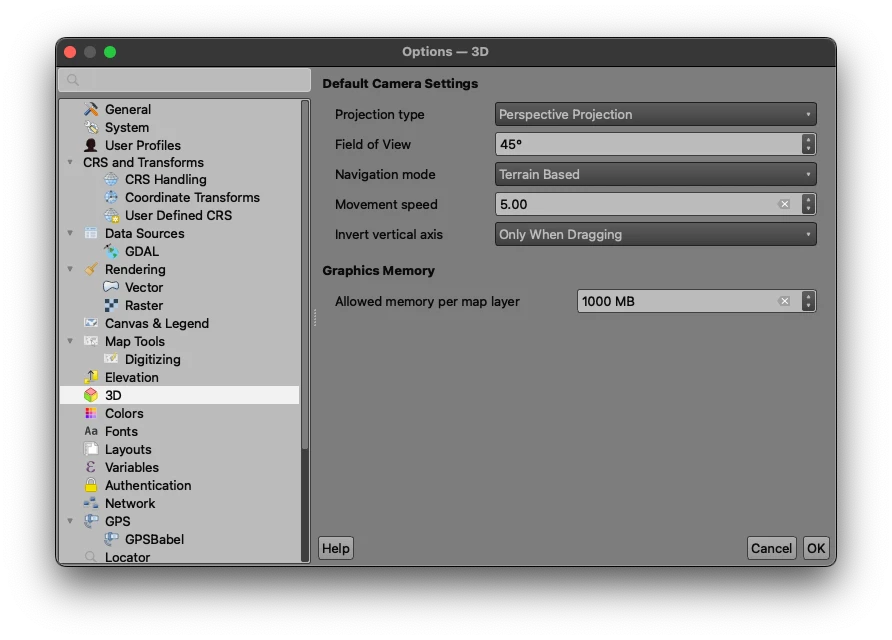The height and width of the screenshot is (640, 892).
Task: Click the 3D cube icon
Action: pos(91,395)
